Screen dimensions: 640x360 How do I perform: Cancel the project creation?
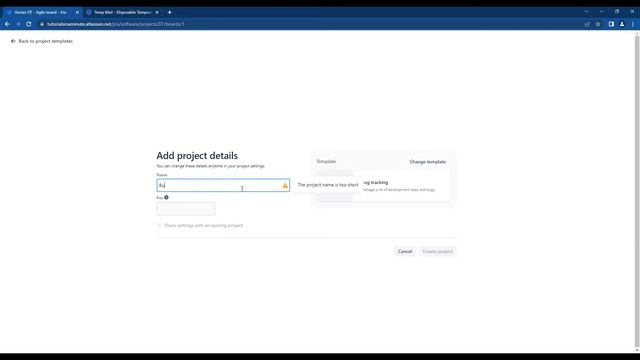pos(405,251)
